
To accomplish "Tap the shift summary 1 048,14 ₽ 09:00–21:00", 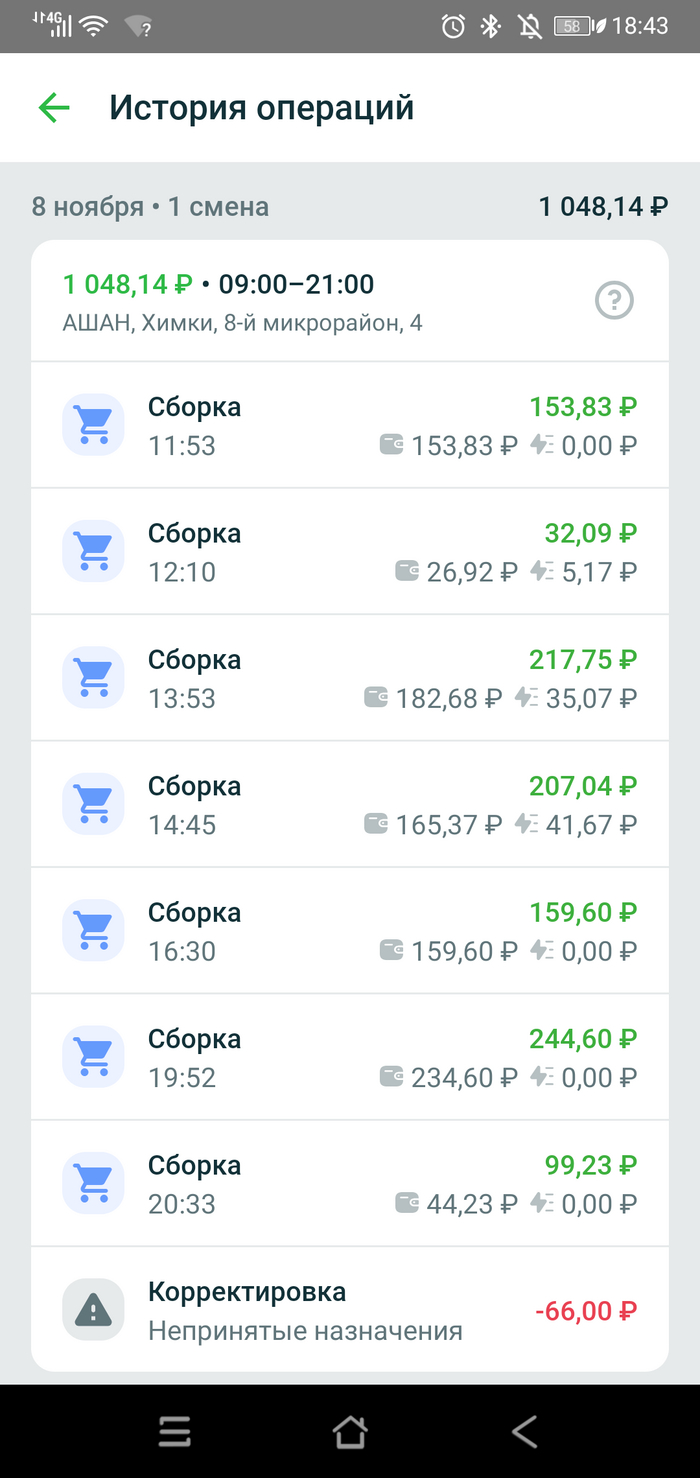I will coord(218,285).
